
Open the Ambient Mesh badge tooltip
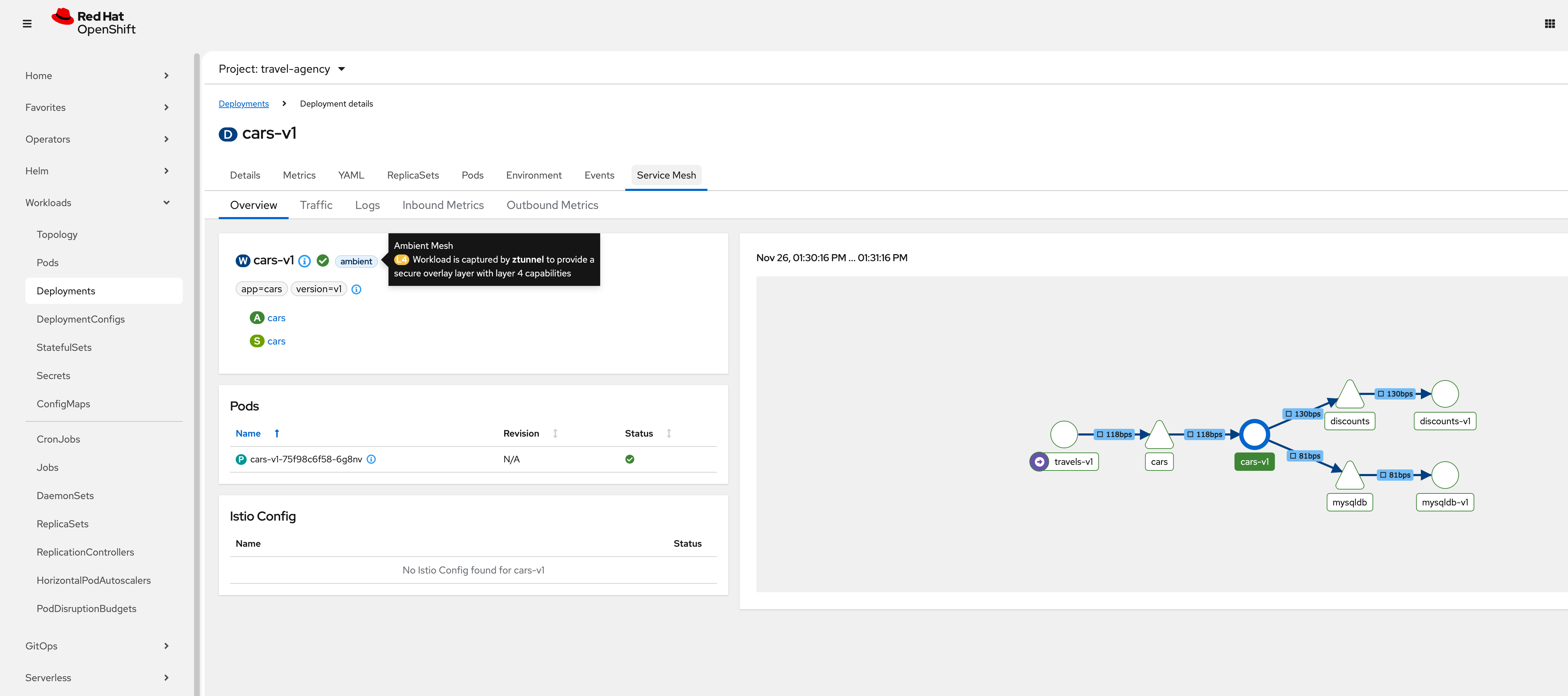click(356, 261)
